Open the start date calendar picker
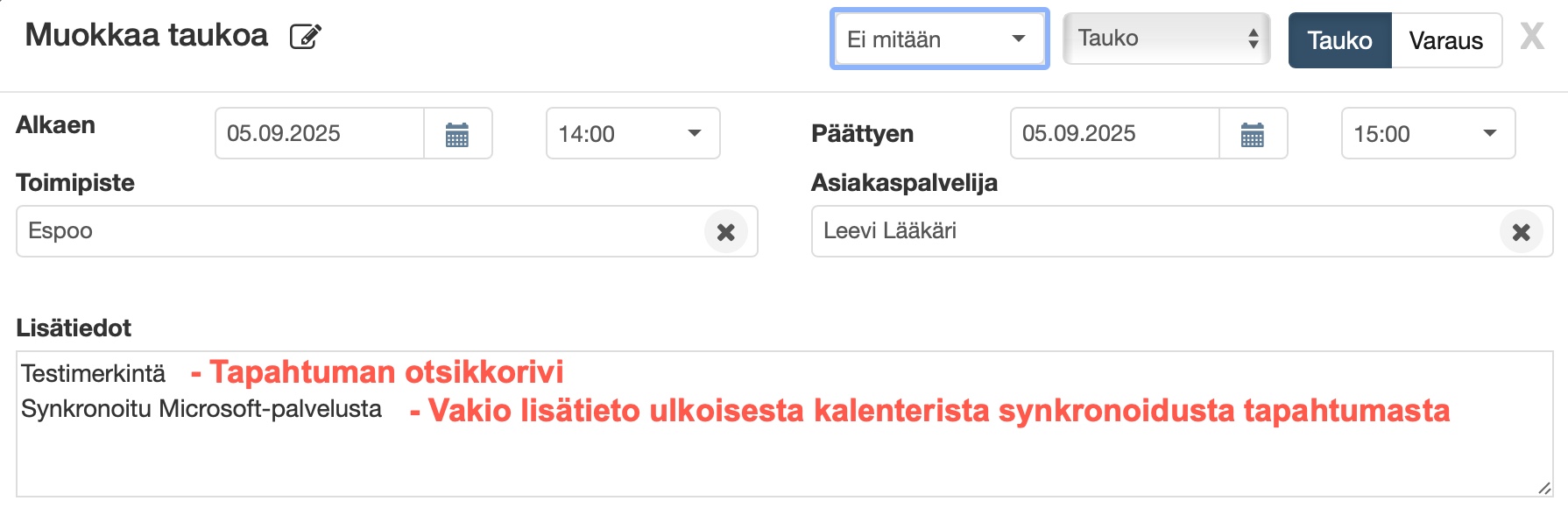The height and width of the screenshot is (515, 1568). pyautogui.click(x=457, y=134)
